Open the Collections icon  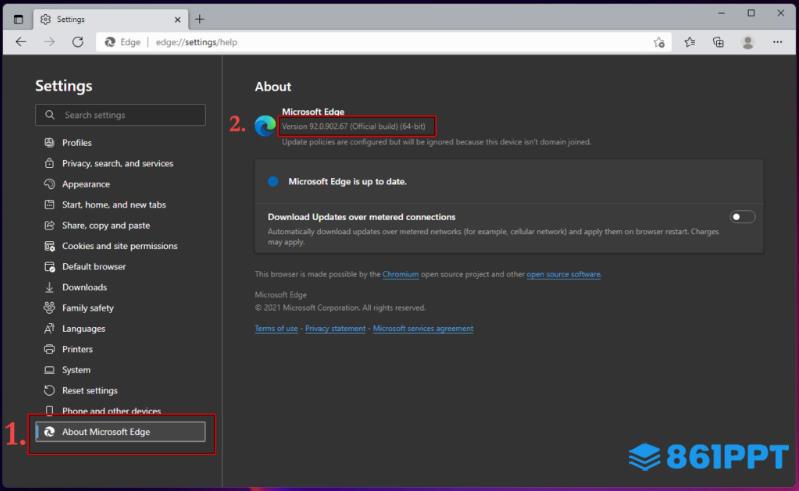click(x=718, y=42)
